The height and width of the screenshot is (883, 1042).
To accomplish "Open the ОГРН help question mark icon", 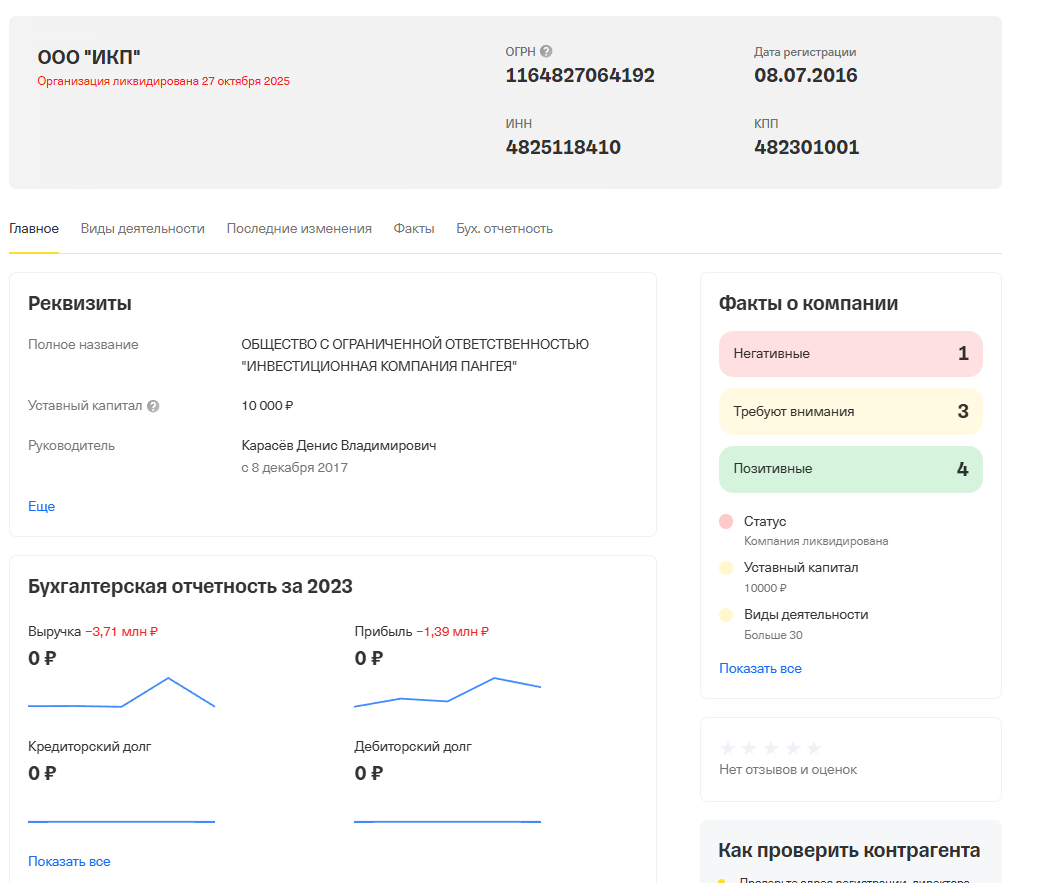I will [545, 51].
